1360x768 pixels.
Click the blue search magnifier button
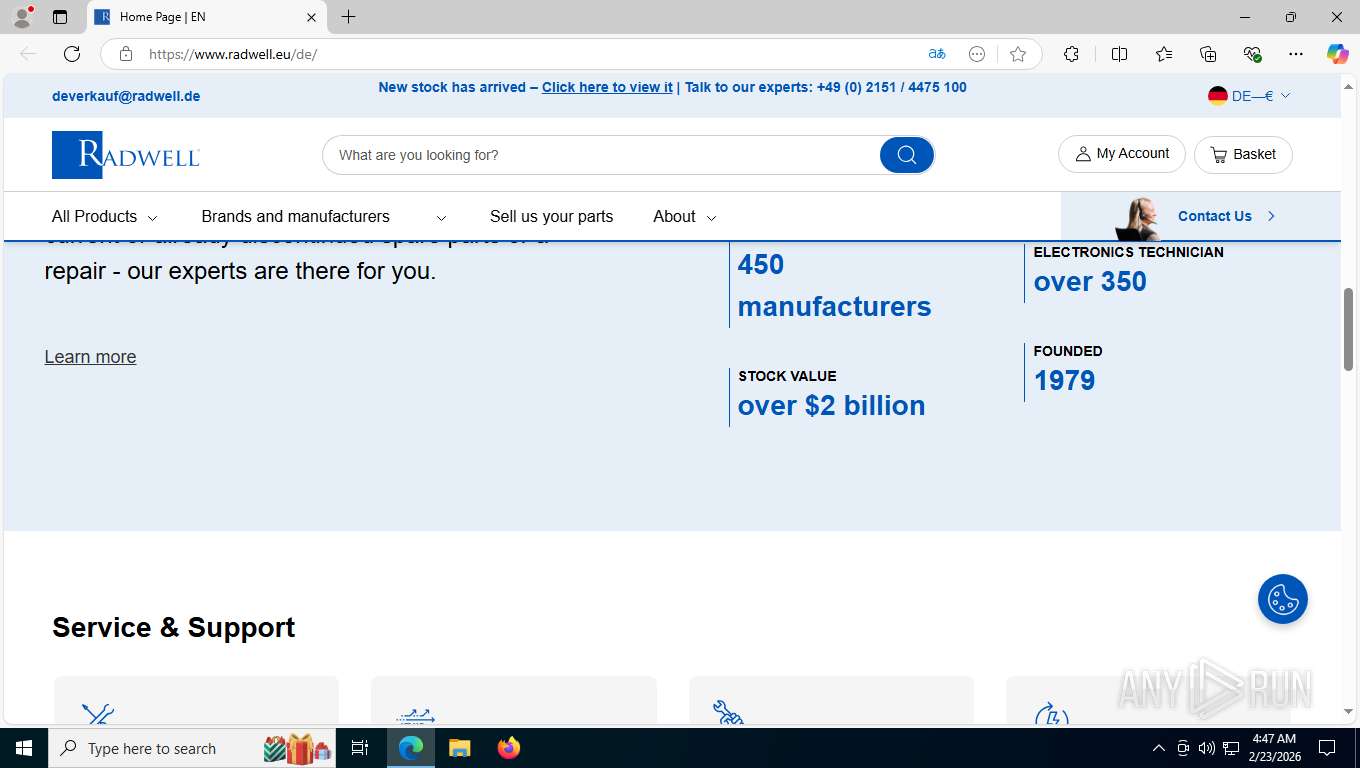907,155
